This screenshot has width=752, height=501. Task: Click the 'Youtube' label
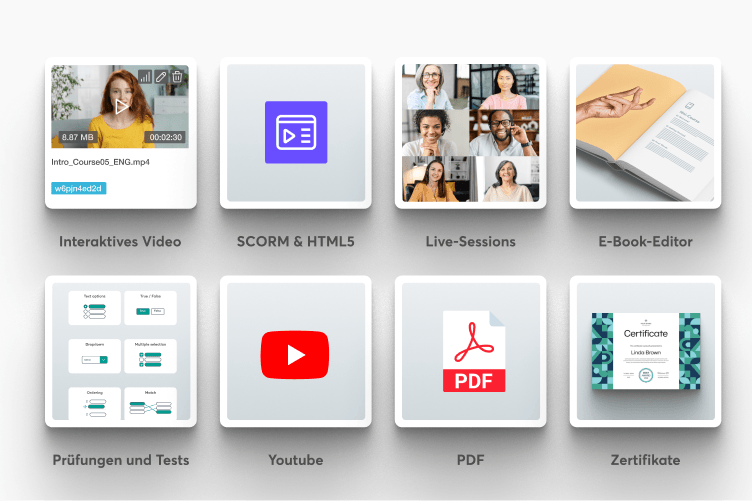(x=295, y=460)
